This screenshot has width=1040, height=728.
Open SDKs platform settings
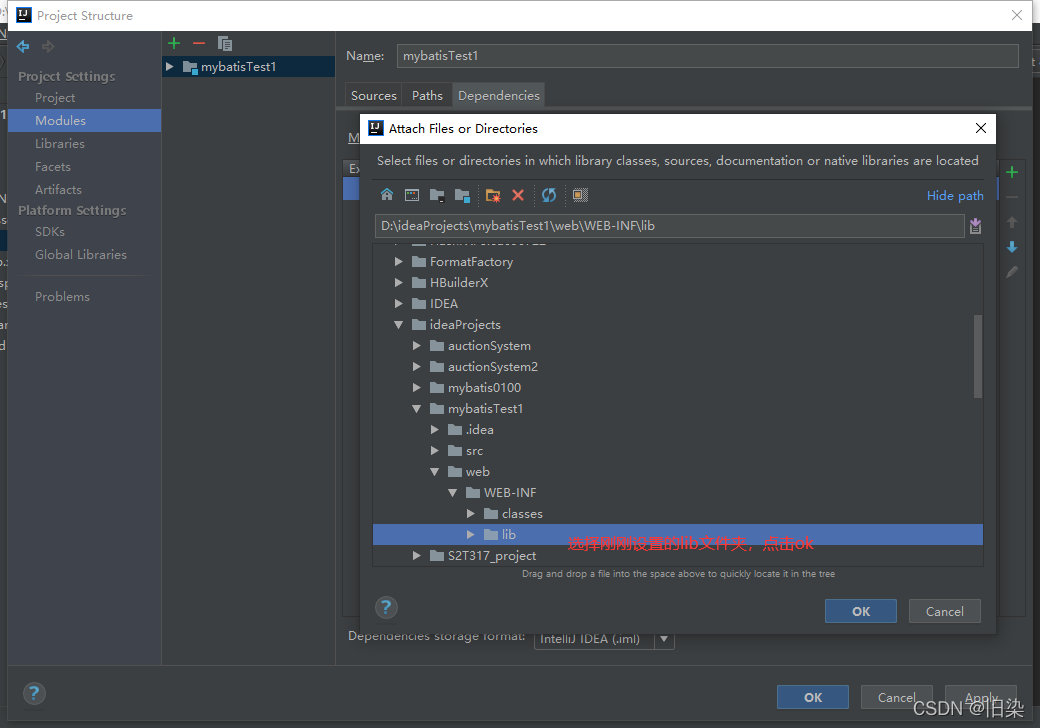50,232
